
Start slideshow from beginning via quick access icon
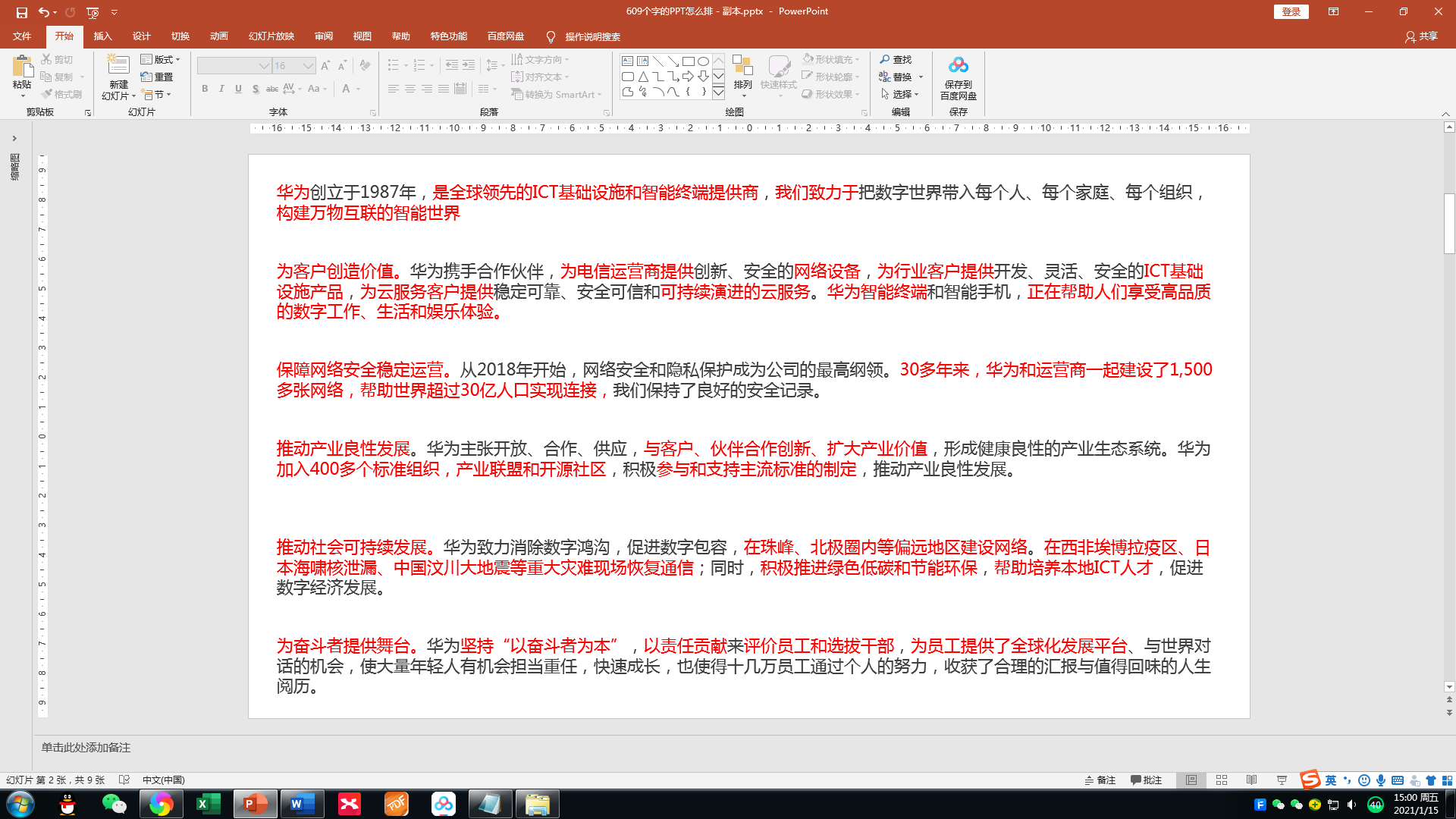click(93, 12)
